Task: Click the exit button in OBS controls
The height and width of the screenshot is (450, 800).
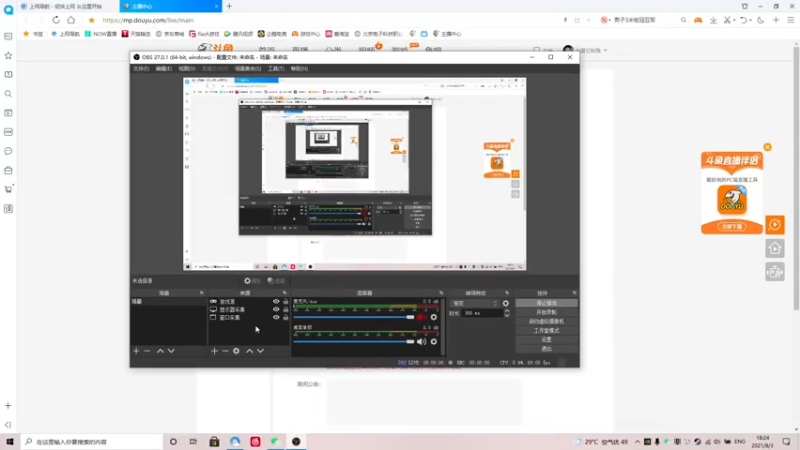Action: [x=546, y=348]
